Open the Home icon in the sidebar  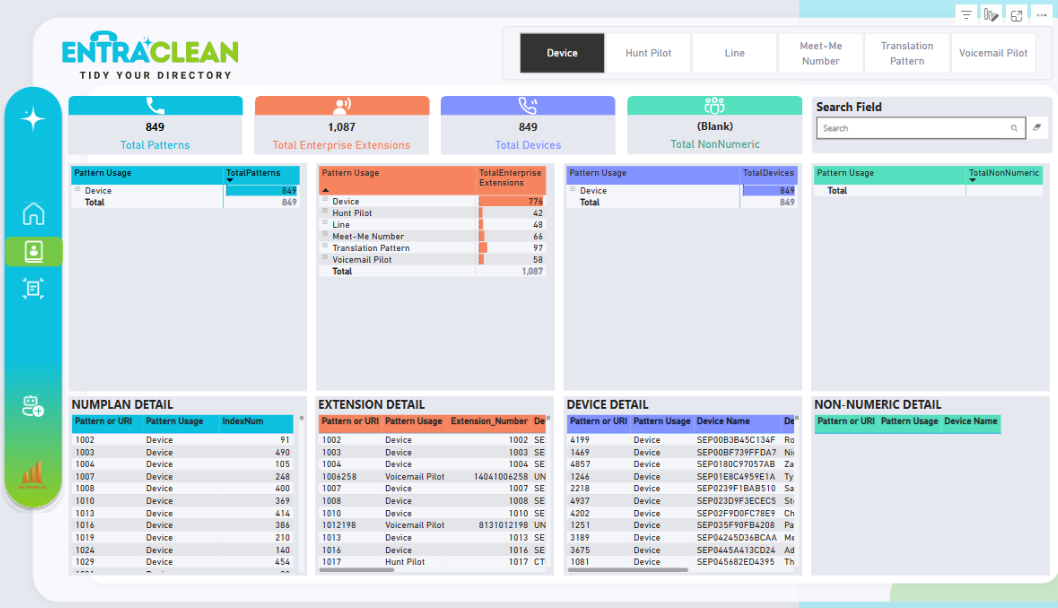[33, 213]
